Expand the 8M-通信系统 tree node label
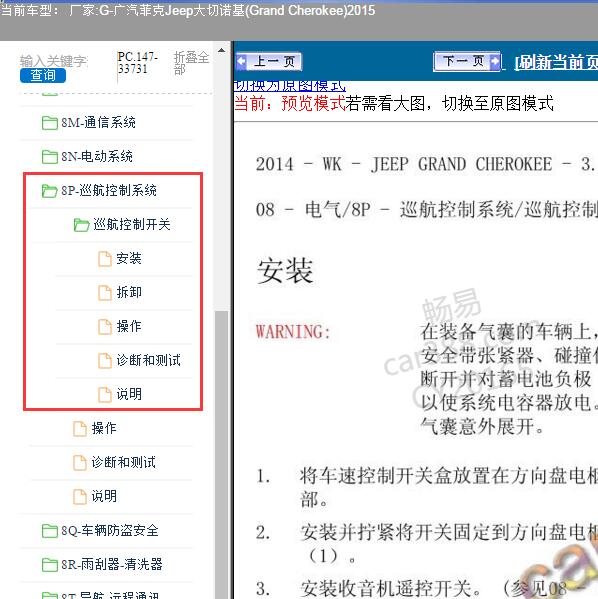 point(98,123)
